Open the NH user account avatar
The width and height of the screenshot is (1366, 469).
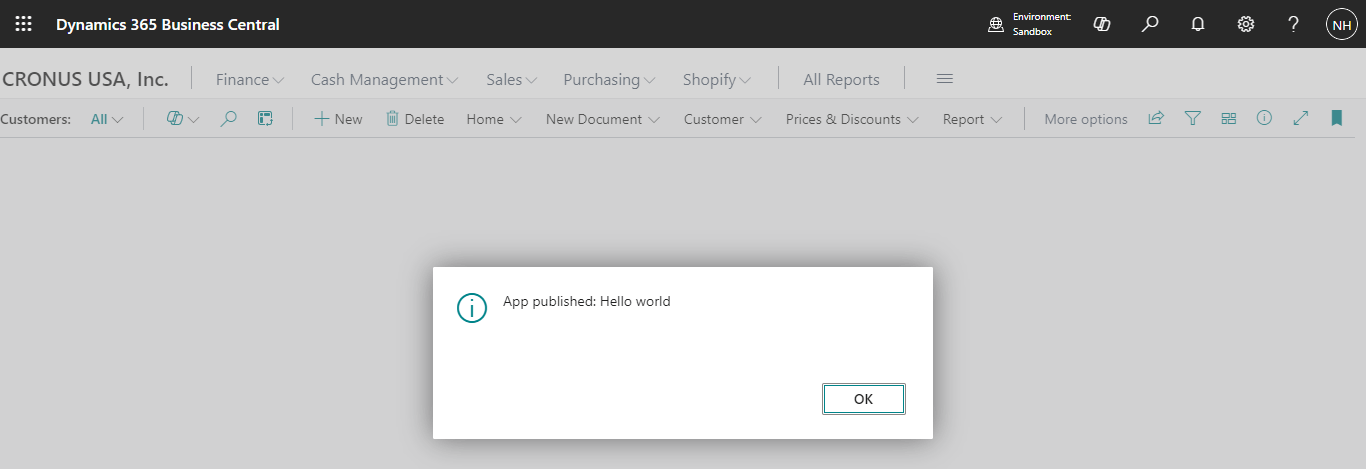coord(1342,24)
